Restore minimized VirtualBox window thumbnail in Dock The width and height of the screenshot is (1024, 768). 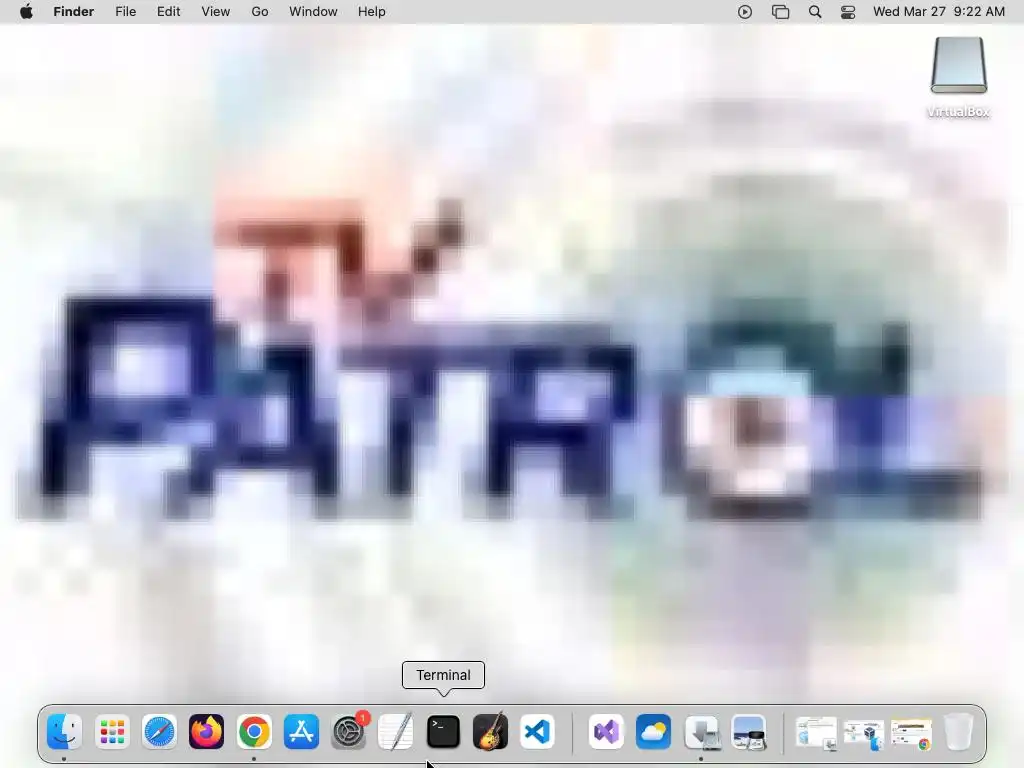(x=863, y=733)
